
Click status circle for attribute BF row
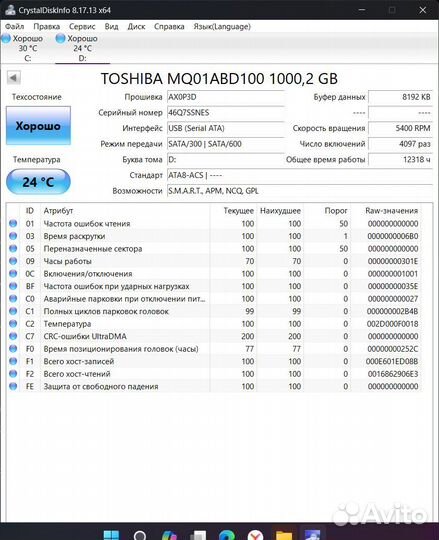[x=13, y=286]
